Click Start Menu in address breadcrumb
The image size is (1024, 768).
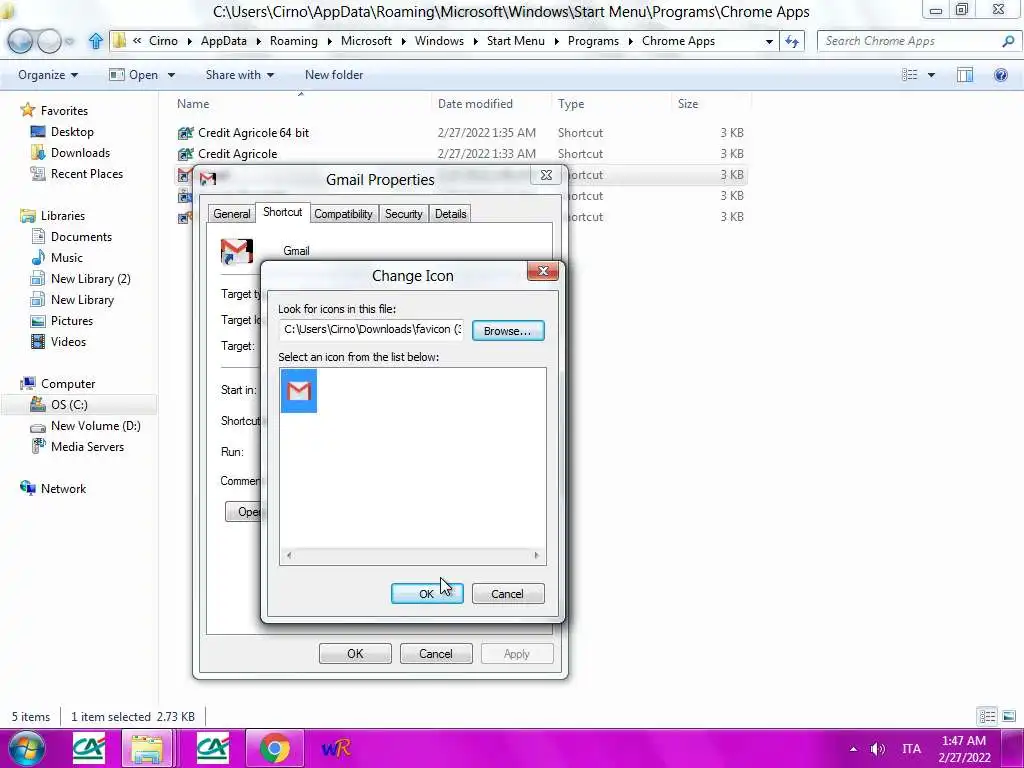coord(515,41)
